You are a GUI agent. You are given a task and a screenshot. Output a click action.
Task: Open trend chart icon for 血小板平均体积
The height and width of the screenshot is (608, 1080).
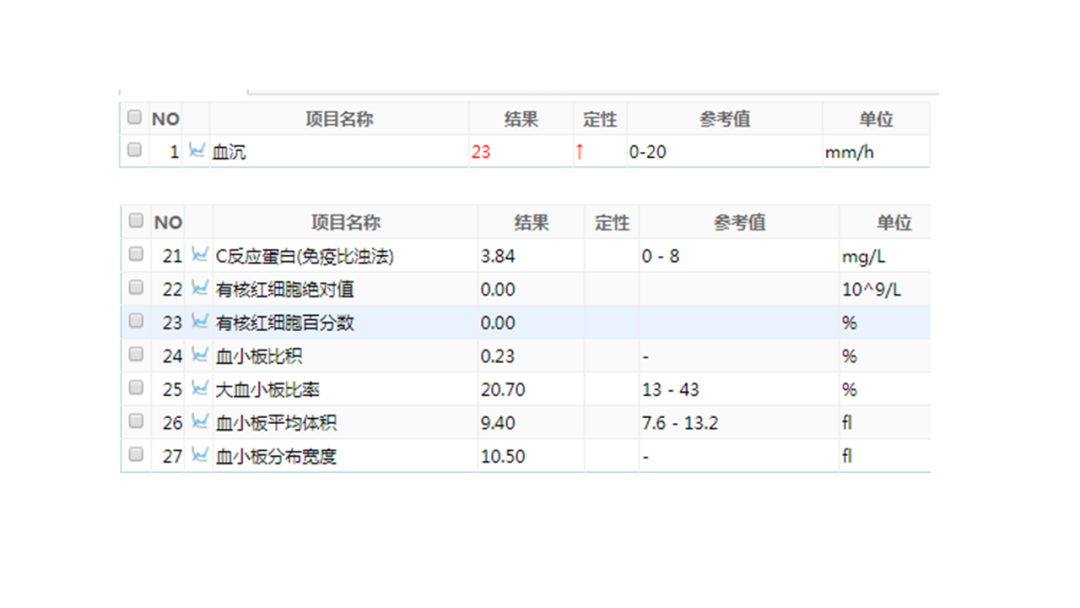tap(200, 421)
